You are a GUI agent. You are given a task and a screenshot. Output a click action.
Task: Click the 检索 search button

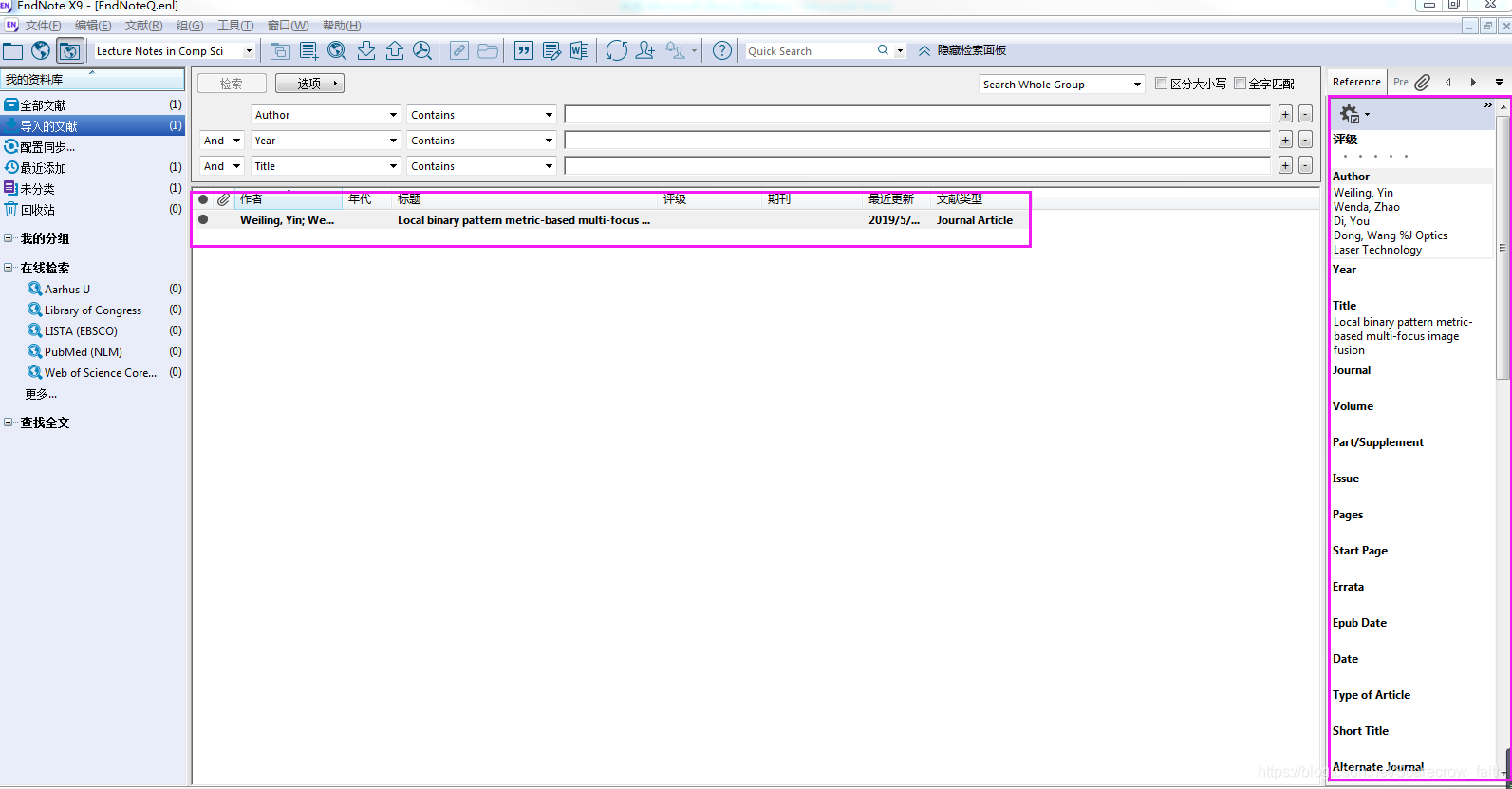pos(232,84)
